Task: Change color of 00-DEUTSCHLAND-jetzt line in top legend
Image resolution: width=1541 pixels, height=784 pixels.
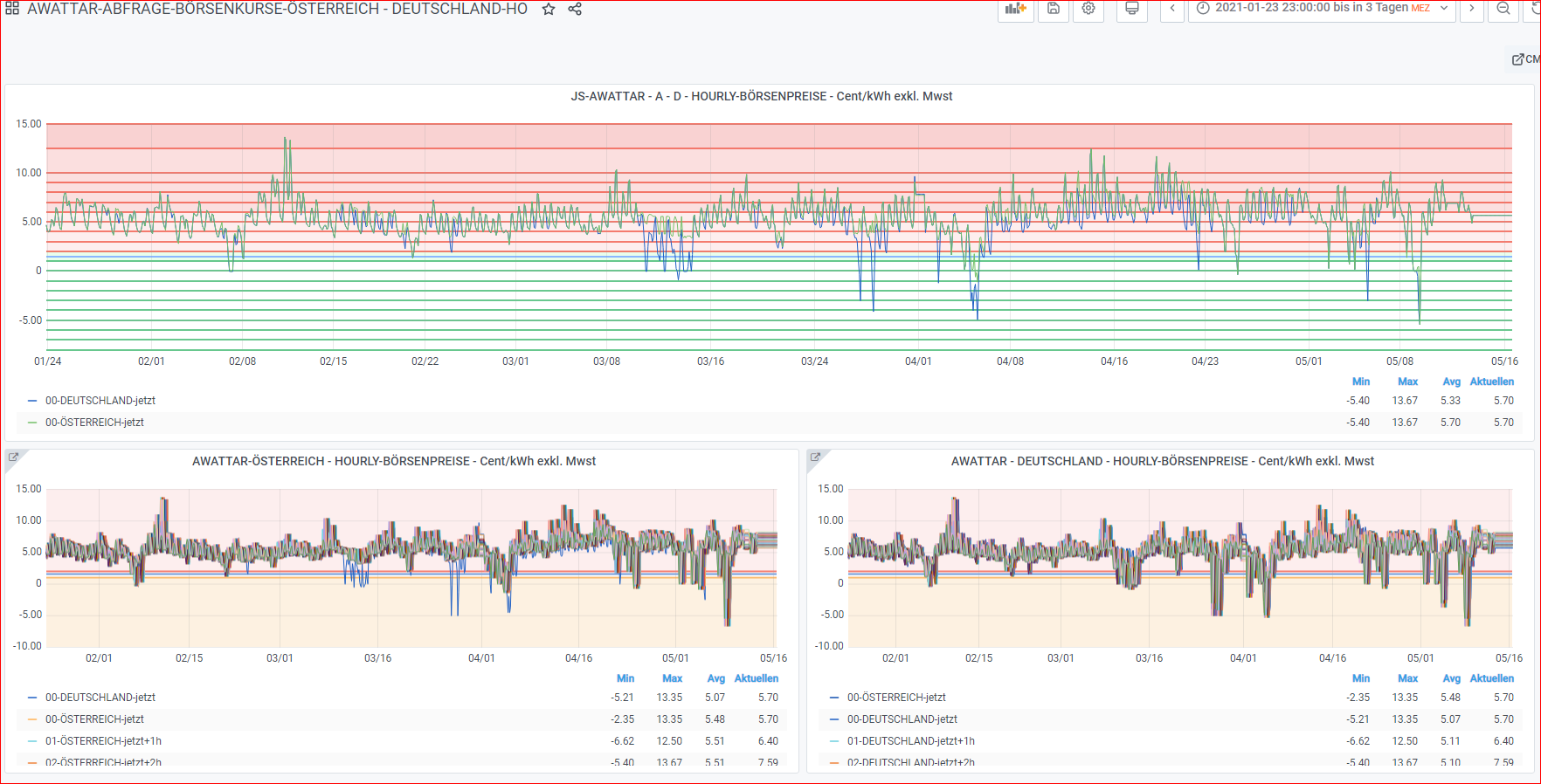Action: tap(32, 401)
